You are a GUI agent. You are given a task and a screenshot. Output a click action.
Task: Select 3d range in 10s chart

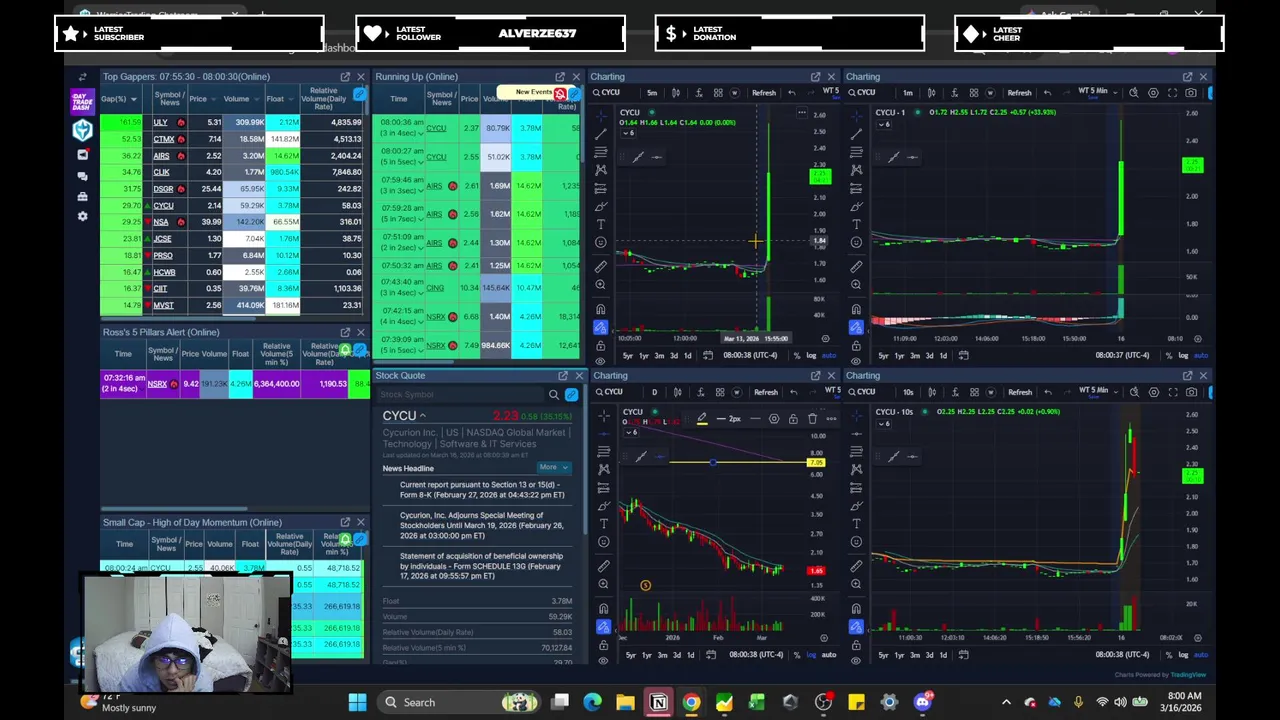coord(928,655)
